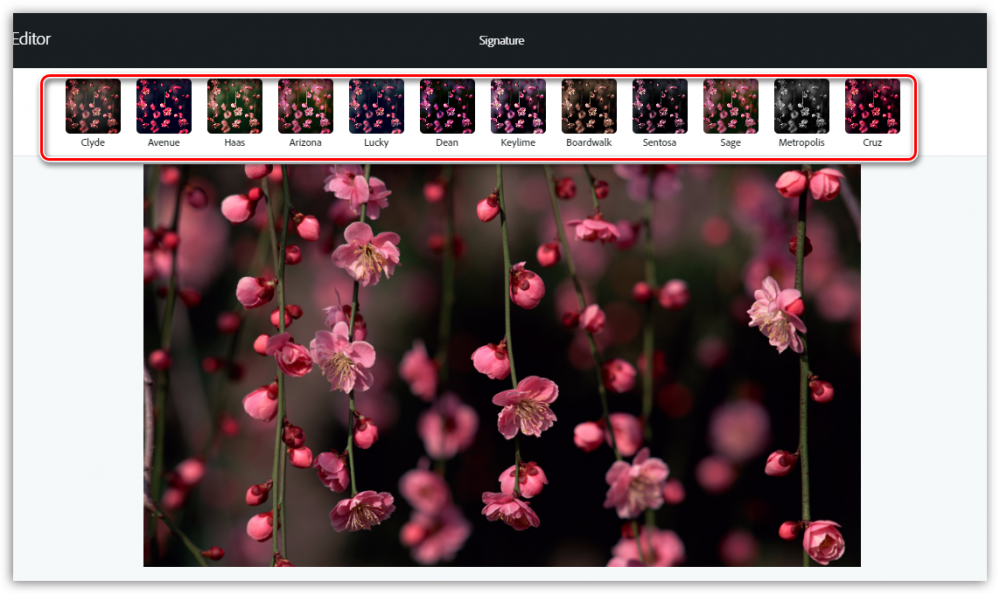Choose the Boardwalk sepia filter thumbnail

589,106
